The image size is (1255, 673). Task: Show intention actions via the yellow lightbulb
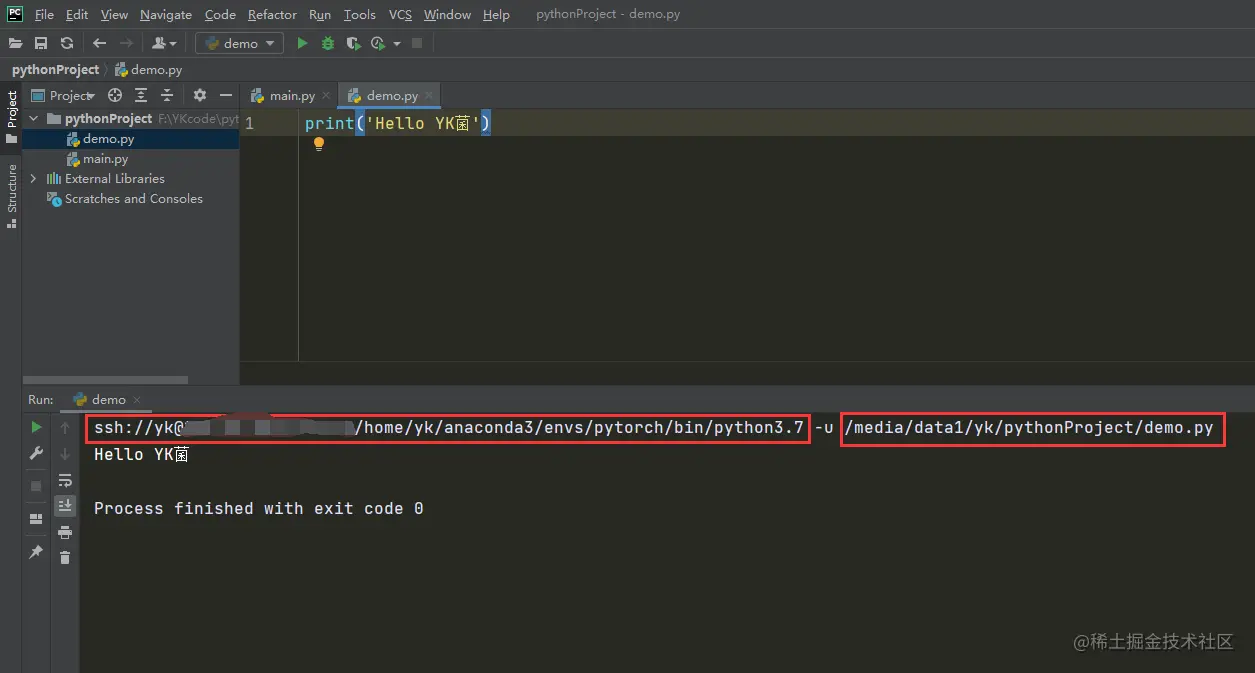click(x=319, y=144)
